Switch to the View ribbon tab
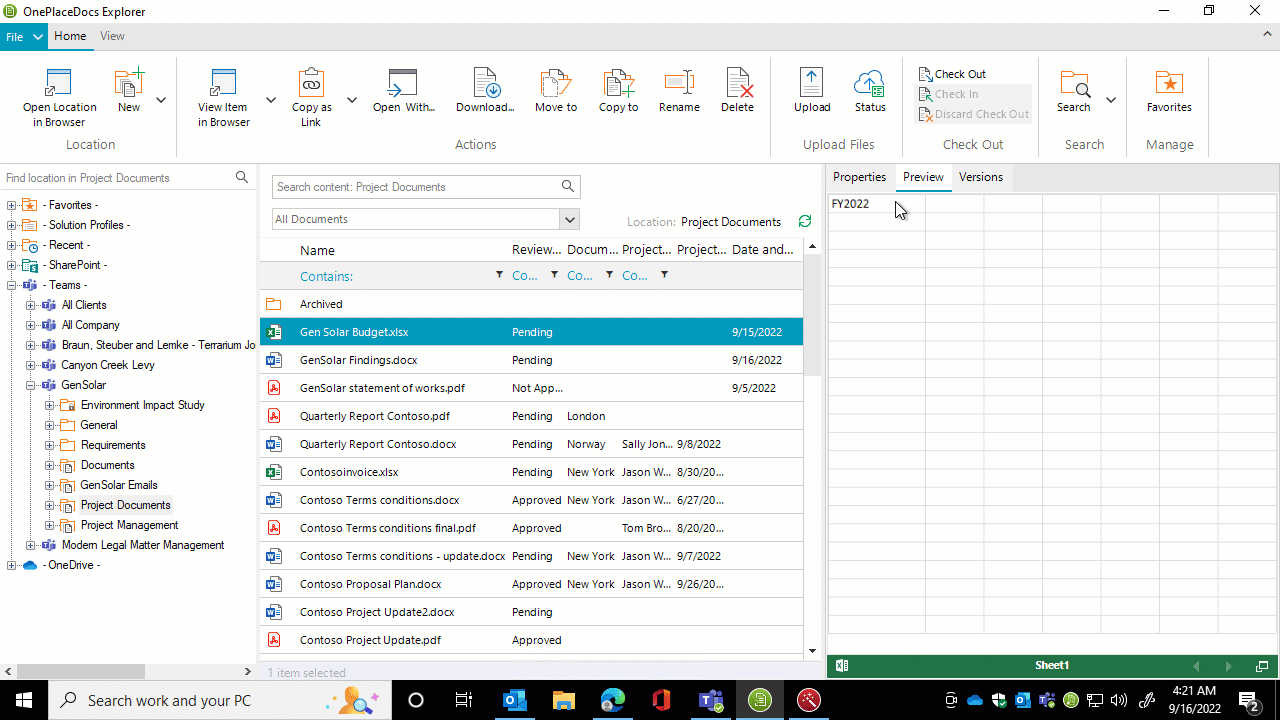 click(x=112, y=36)
